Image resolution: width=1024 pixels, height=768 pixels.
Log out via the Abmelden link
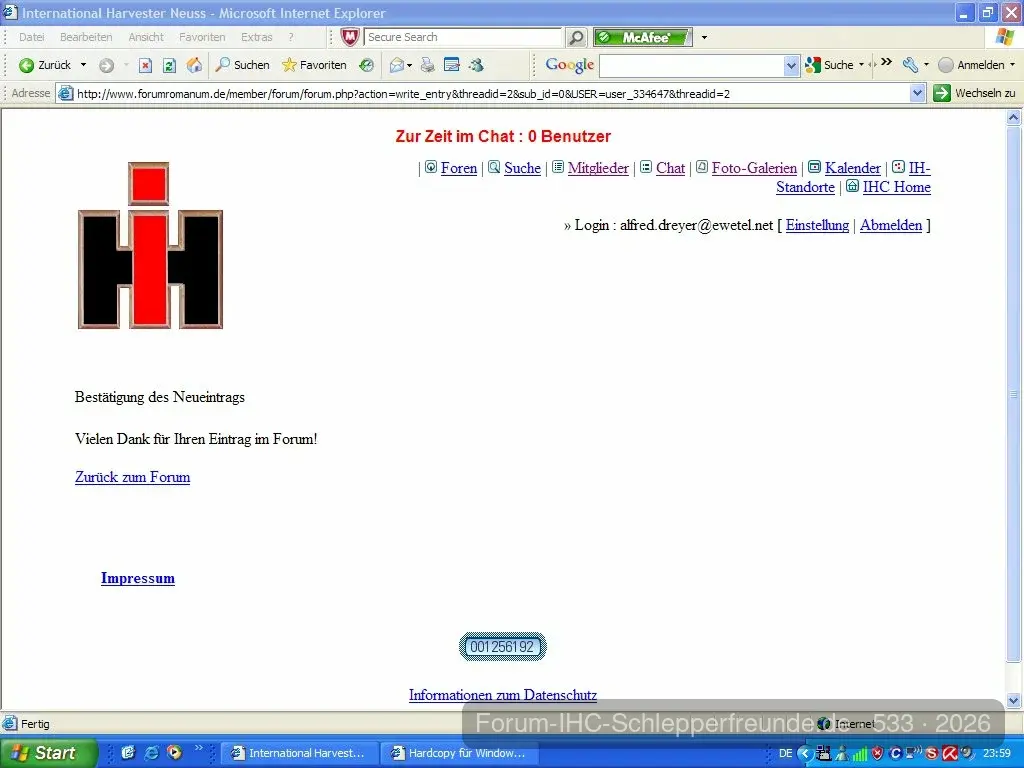(x=891, y=225)
